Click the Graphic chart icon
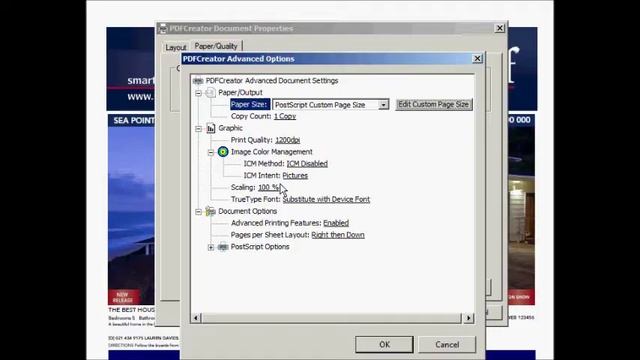 pos(211,128)
